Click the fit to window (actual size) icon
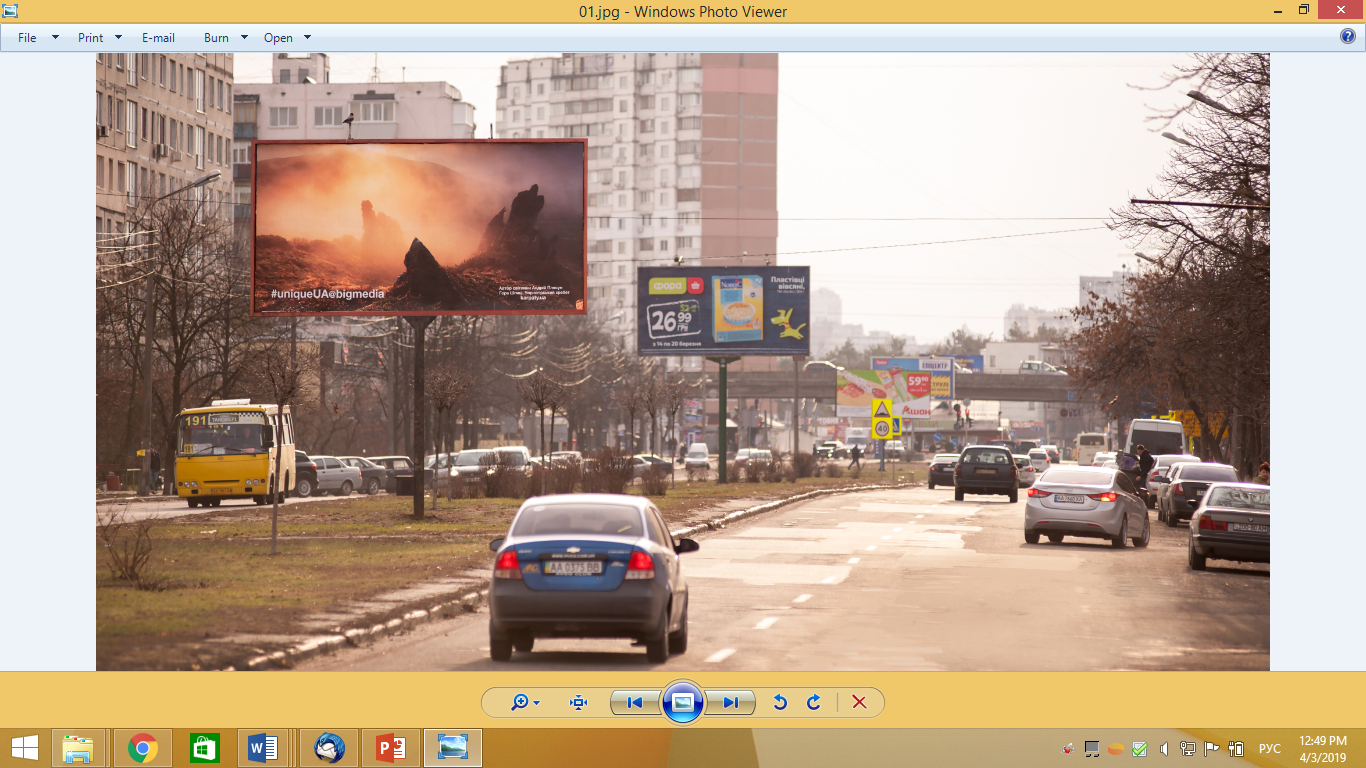Viewport: 1366px width, 768px height. [578, 702]
